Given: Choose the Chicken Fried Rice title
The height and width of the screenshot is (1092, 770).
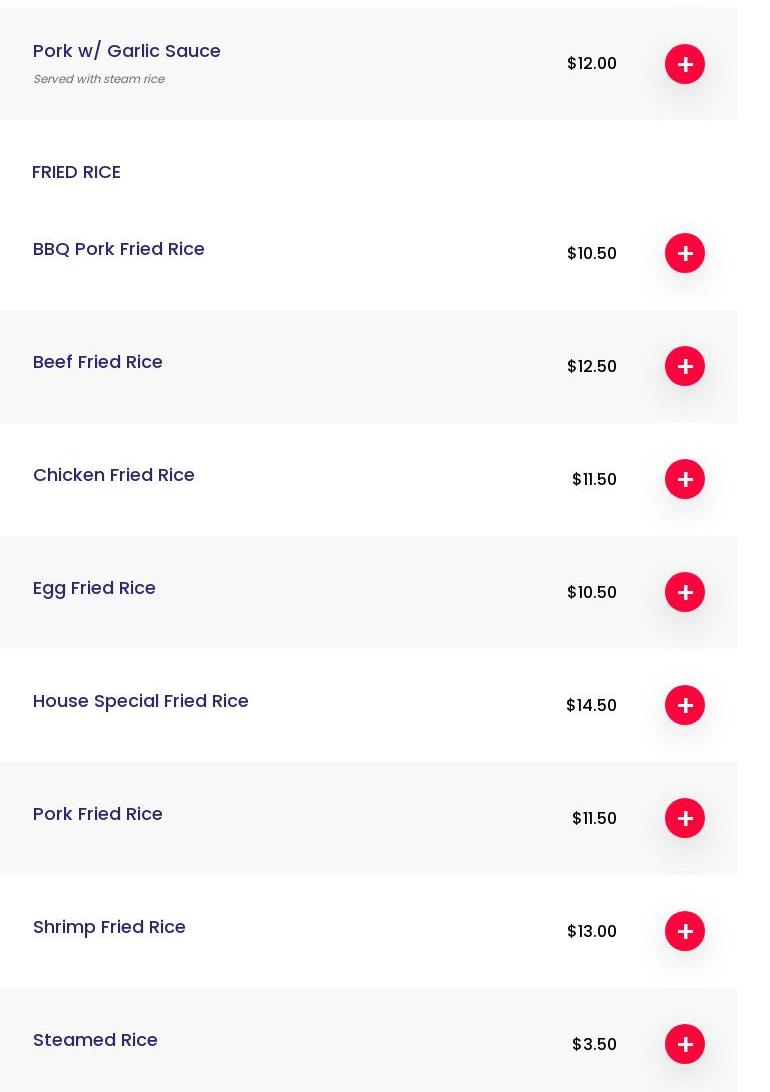Looking at the screenshot, I should tap(113, 474).
